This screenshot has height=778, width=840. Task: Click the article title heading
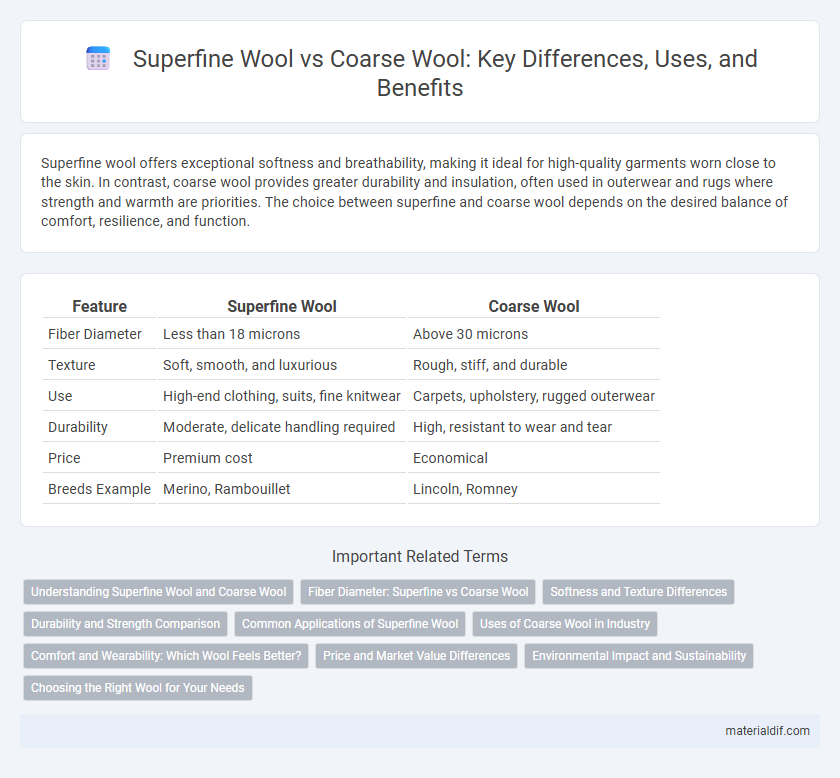coord(445,73)
